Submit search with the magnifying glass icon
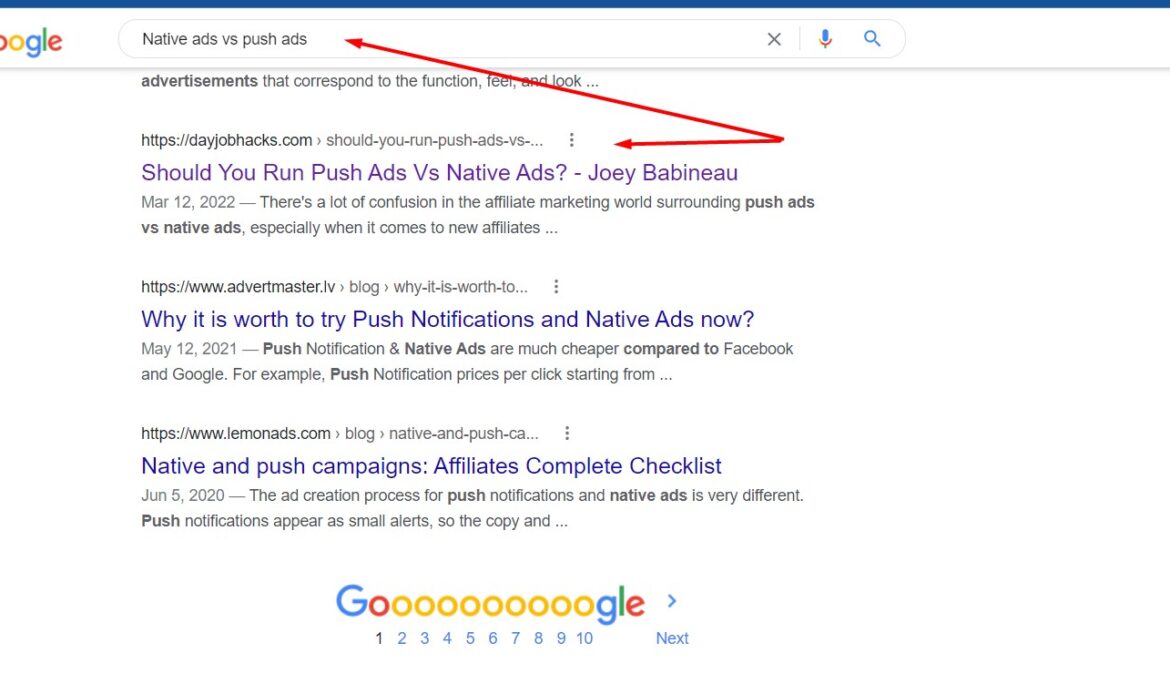The height and width of the screenshot is (694, 1170). point(872,39)
